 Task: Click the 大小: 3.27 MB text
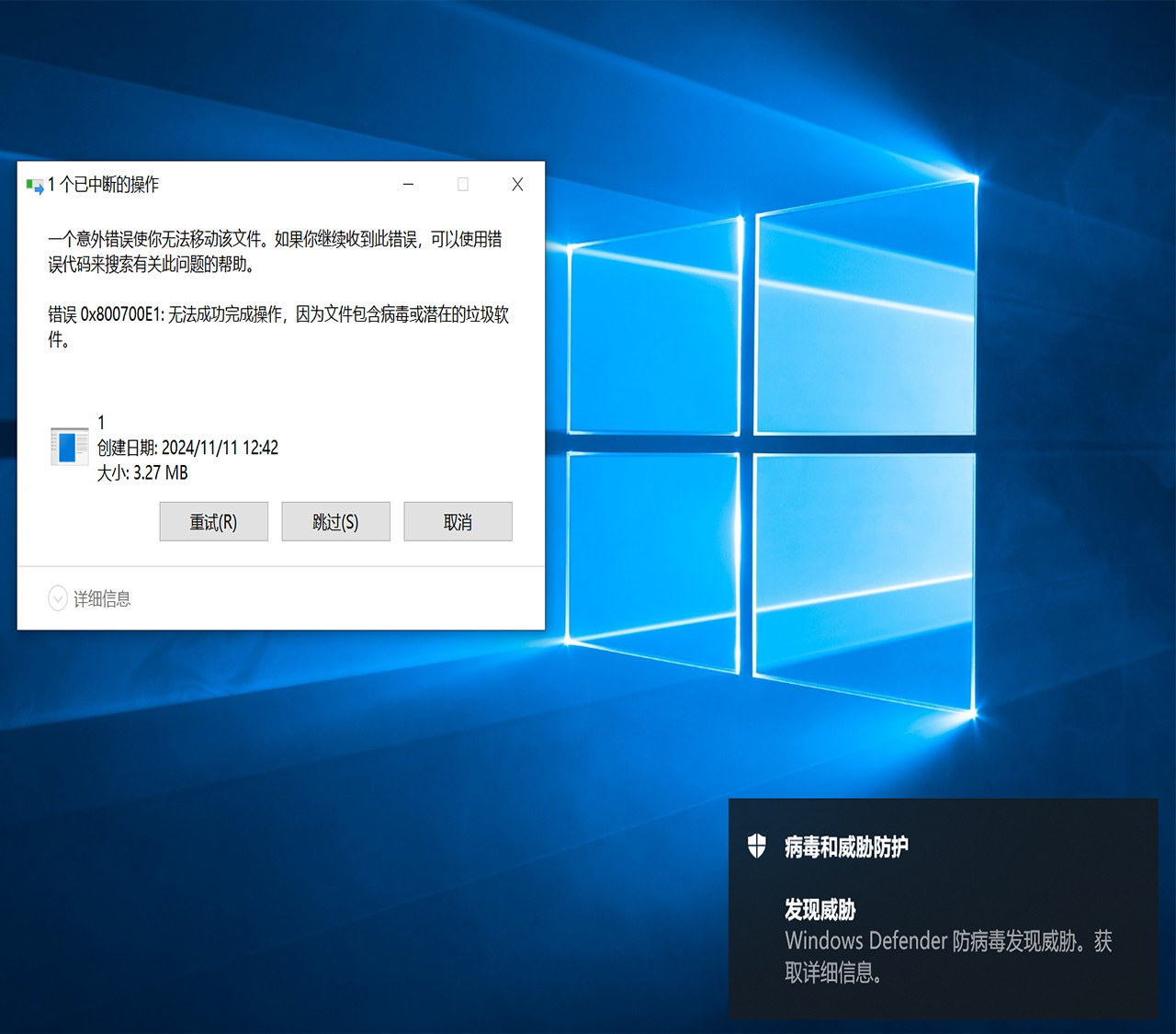(142, 472)
